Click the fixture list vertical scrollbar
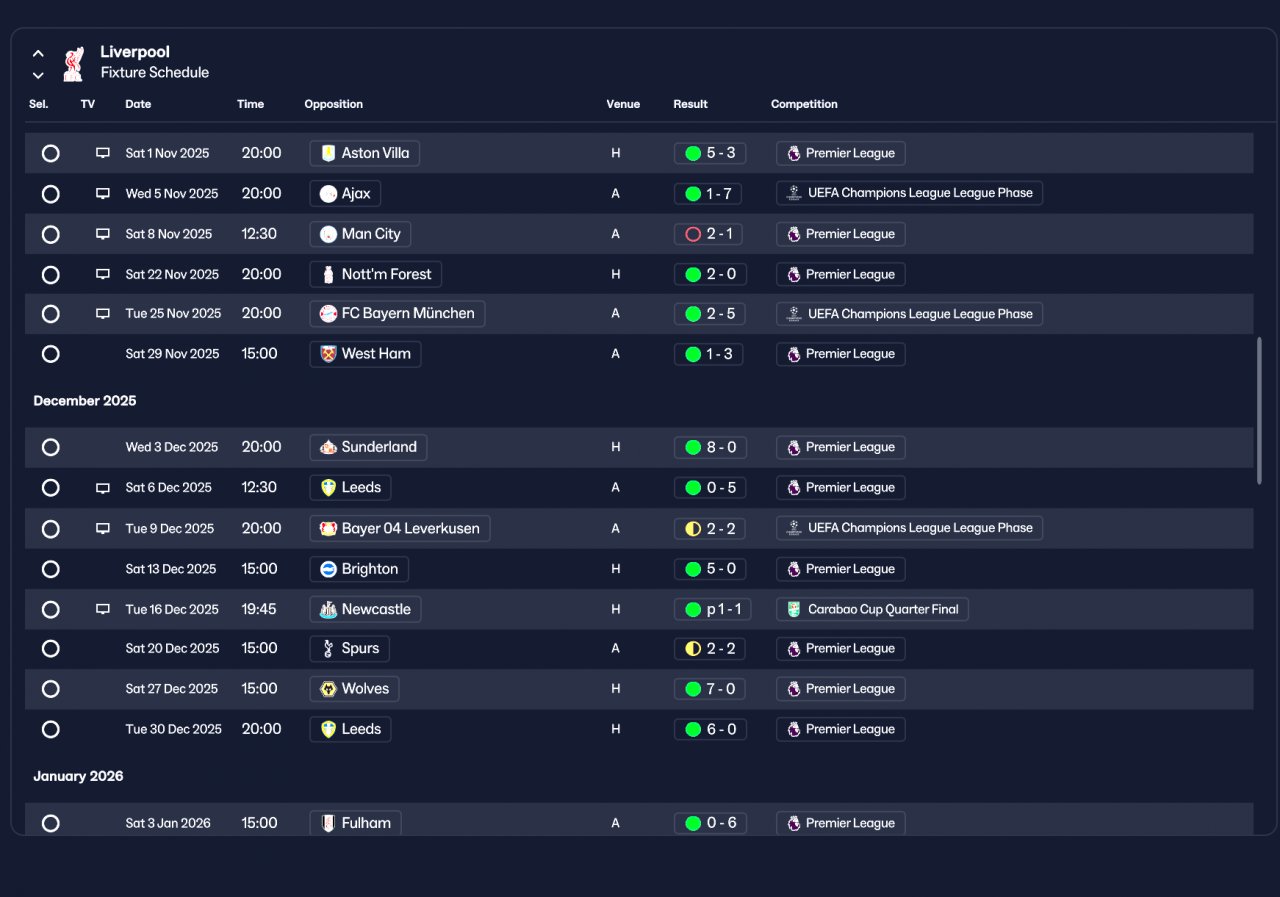This screenshot has width=1280, height=897. (1259, 410)
